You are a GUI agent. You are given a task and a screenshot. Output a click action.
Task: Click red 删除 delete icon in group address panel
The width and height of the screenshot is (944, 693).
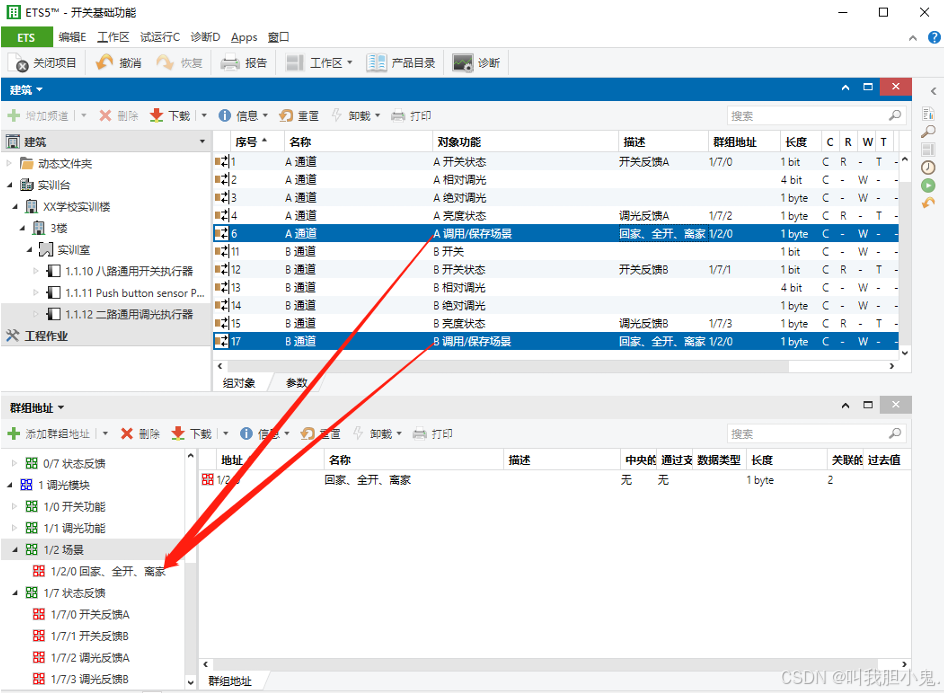[127, 434]
